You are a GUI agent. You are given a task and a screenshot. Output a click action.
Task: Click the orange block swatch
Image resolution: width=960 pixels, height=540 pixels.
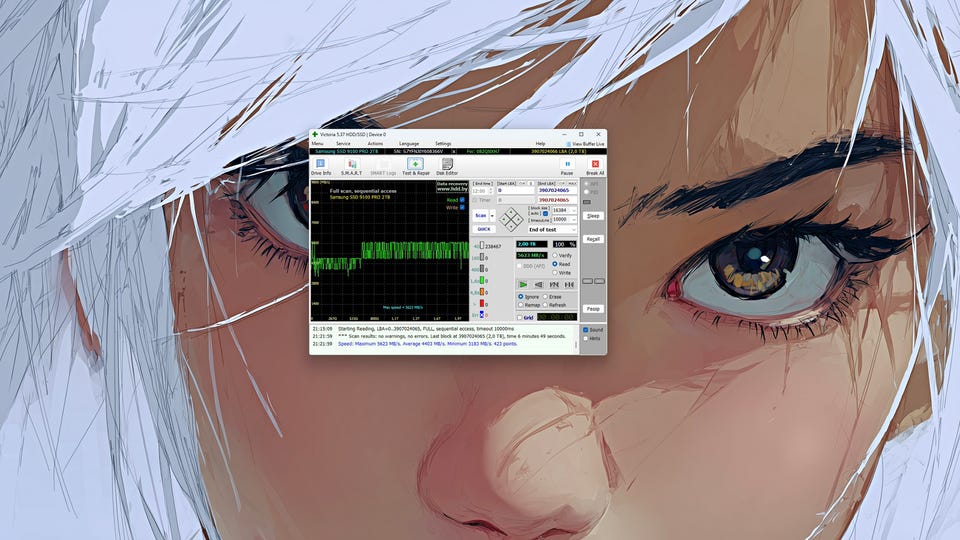[482, 291]
